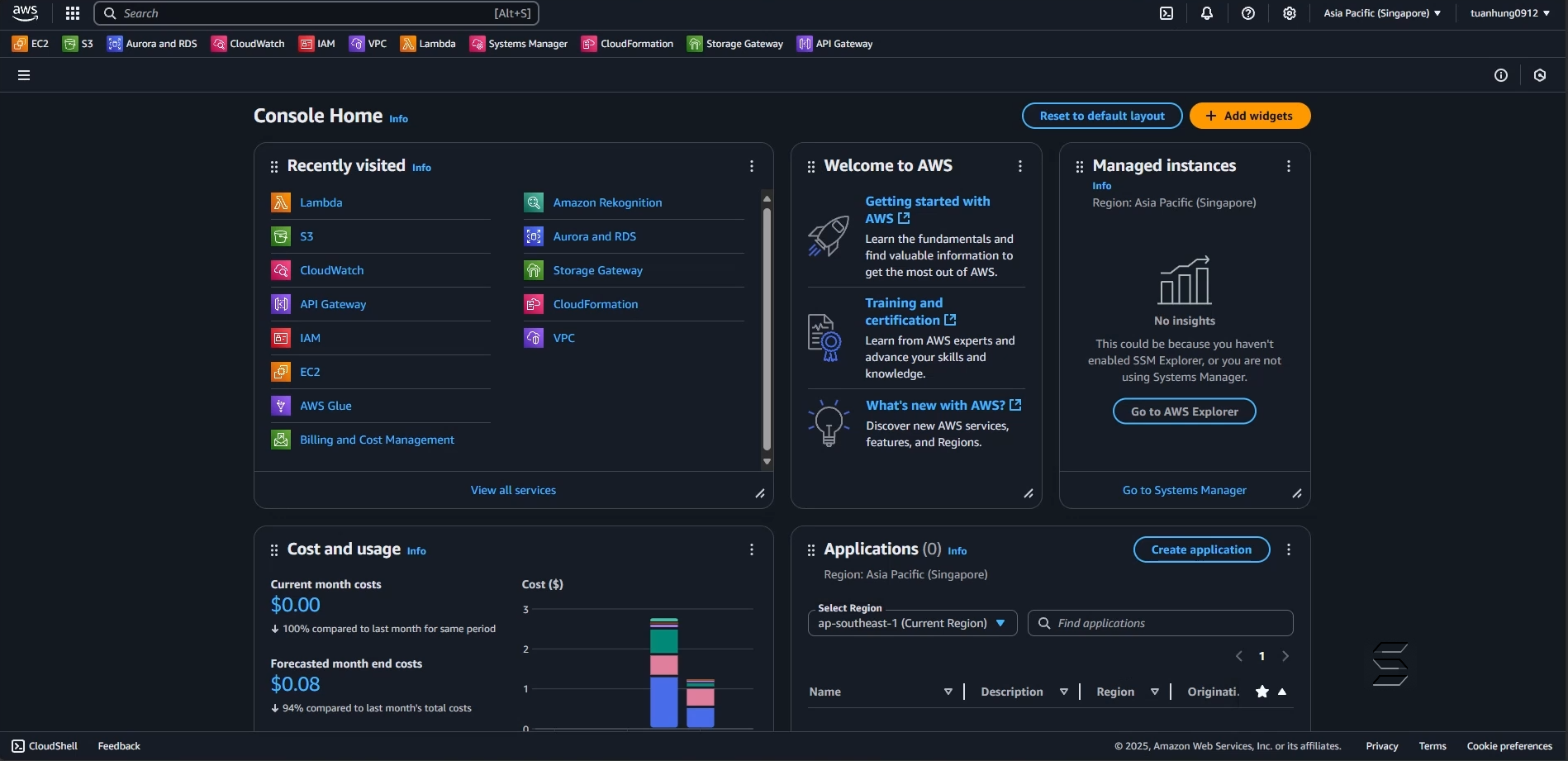Open EC2 from the favorites bar

(31, 44)
